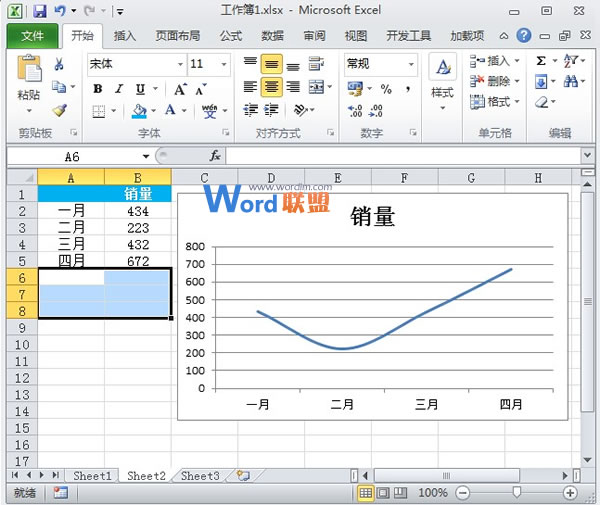Screen dimensions: 600x505
Task: Click the Paste clipboard icon
Action: click(29, 69)
